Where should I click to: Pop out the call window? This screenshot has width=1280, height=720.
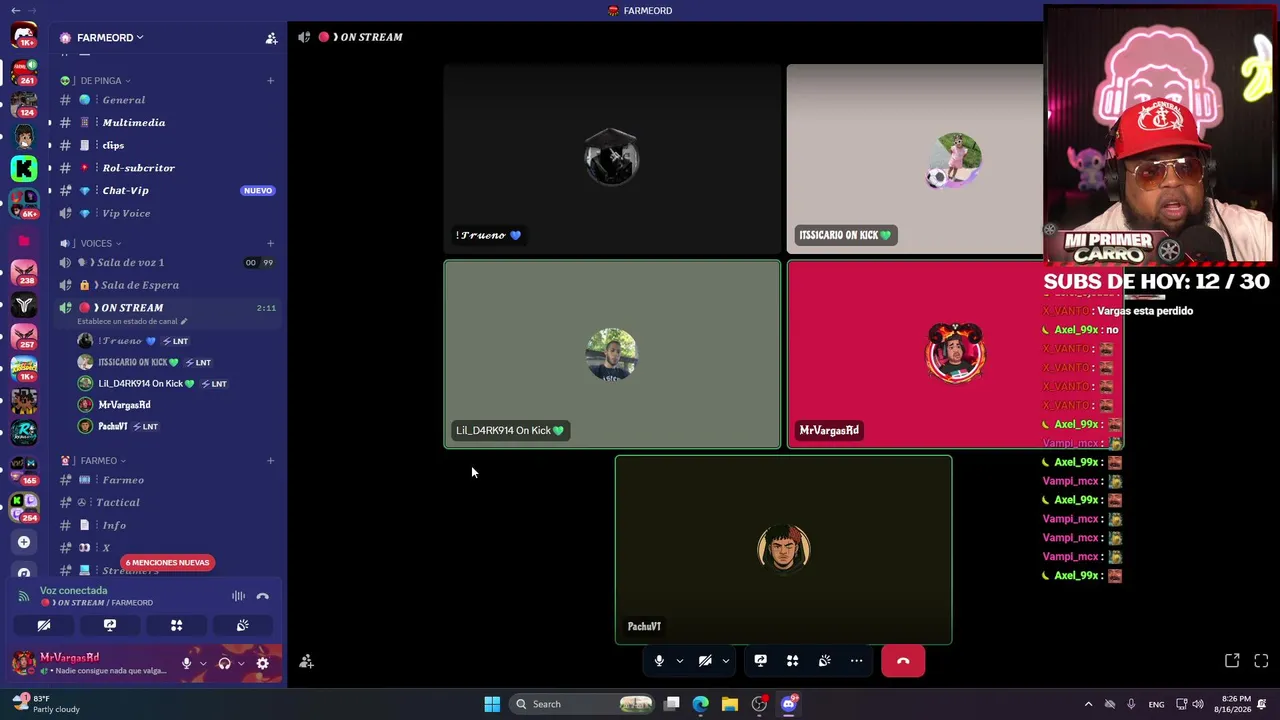click(x=1232, y=661)
